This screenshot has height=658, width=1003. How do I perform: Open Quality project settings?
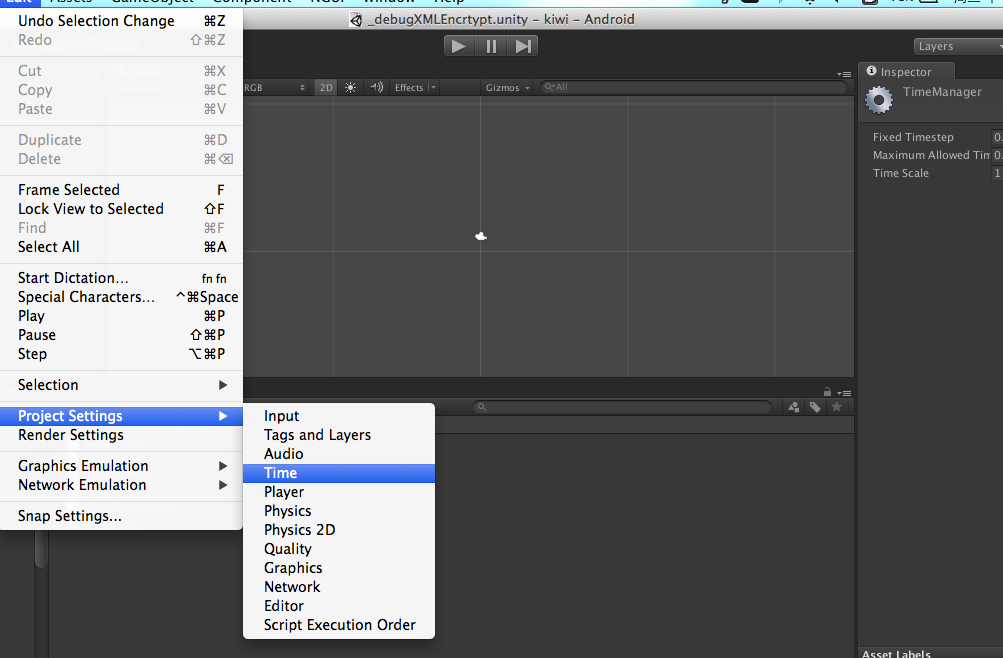tap(339, 549)
